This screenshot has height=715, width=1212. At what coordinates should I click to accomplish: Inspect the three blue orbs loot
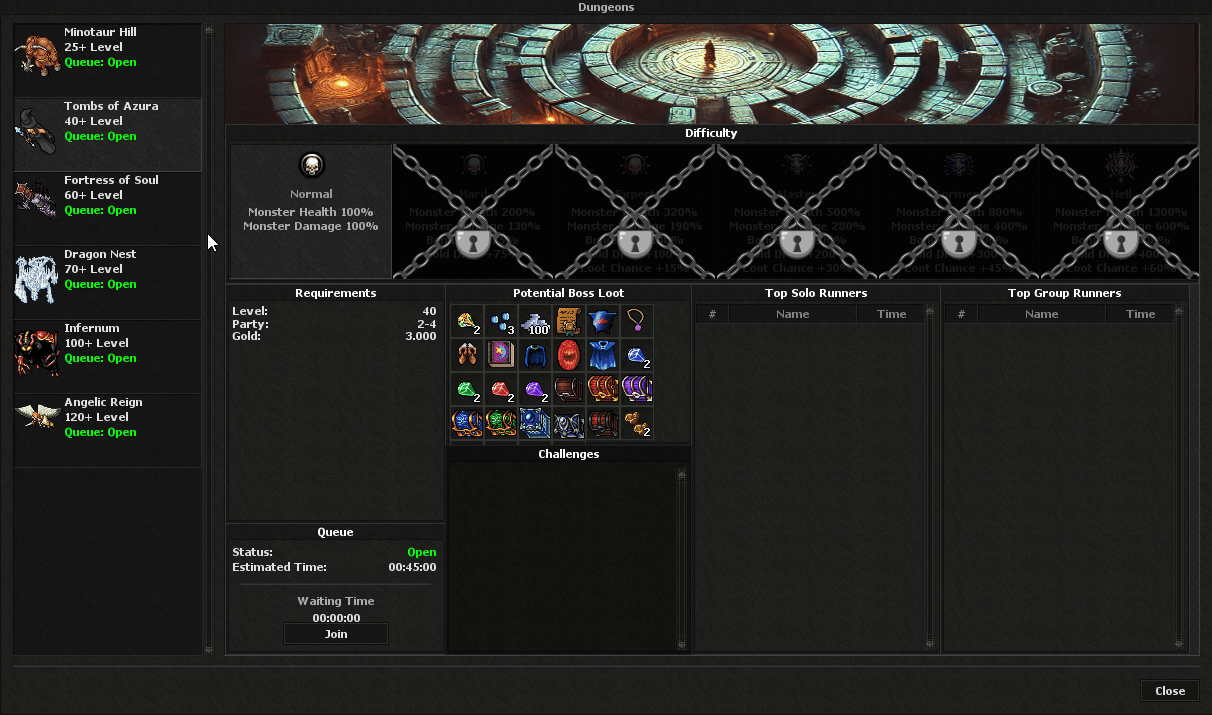(501, 322)
